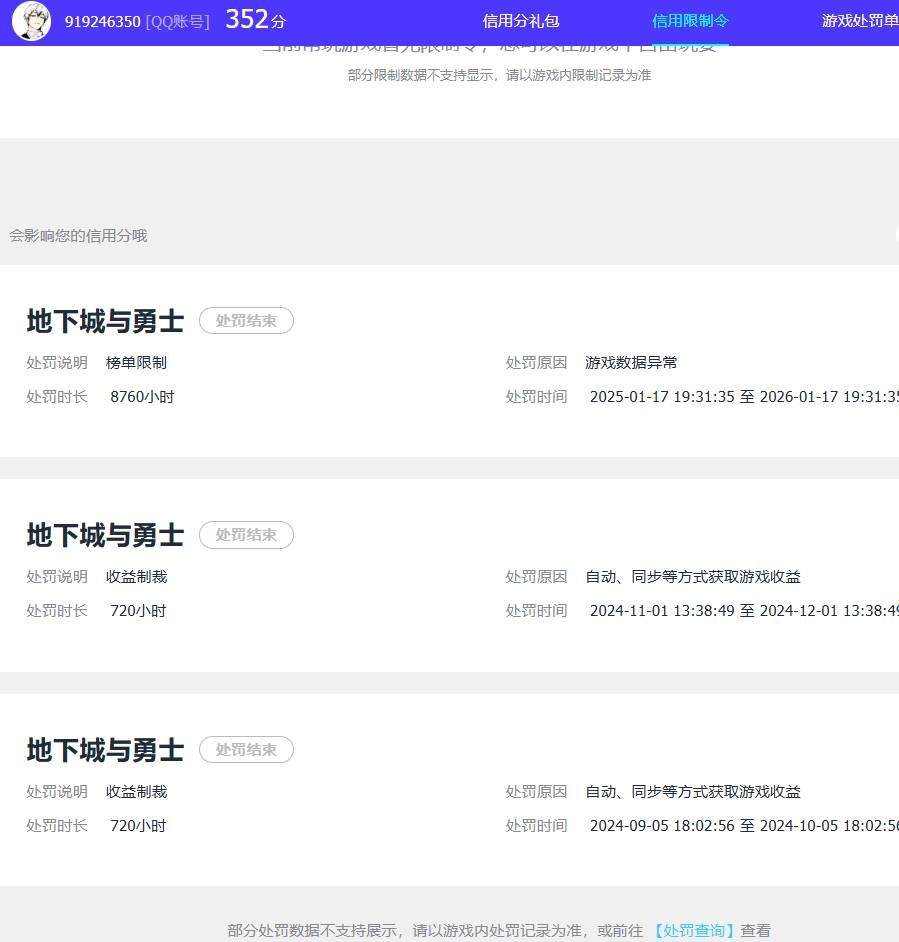Viewport: 899px width, 942px height.
Task: Click 720小时 duration in 2024-09-05 record
Action: (x=138, y=826)
